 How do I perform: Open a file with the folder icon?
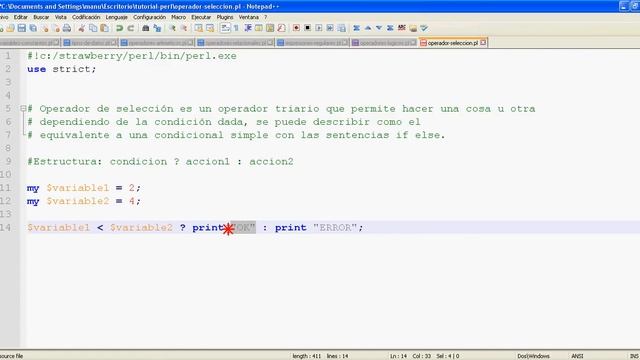pyautogui.click(x=10, y=28)
